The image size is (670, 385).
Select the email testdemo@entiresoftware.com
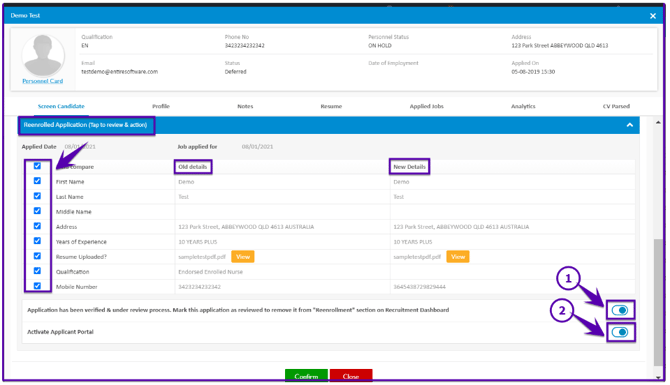click(120, 72)
